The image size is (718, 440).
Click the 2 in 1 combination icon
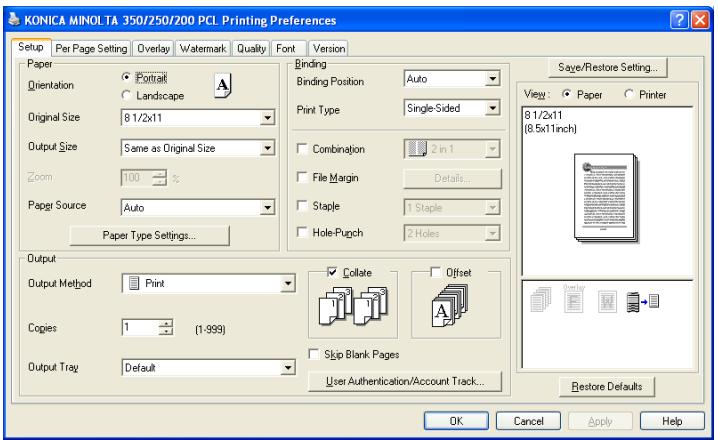pos(417,149)
